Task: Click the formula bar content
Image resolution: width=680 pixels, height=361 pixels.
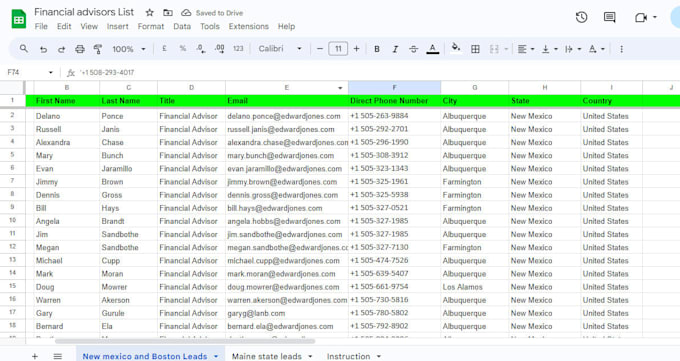Action: click(107, 72)
